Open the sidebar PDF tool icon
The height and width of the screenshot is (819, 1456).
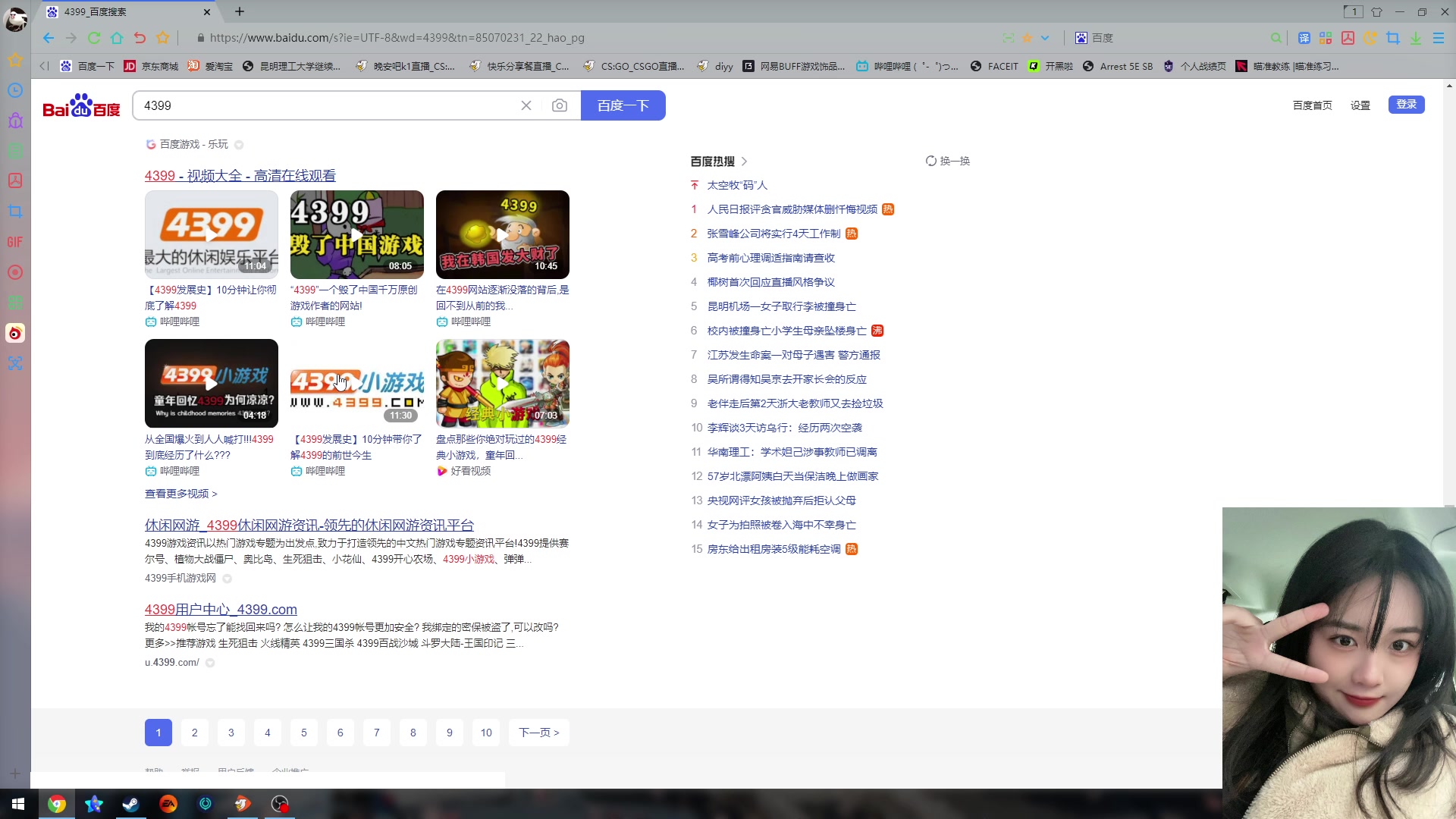[x=15, y=180]
